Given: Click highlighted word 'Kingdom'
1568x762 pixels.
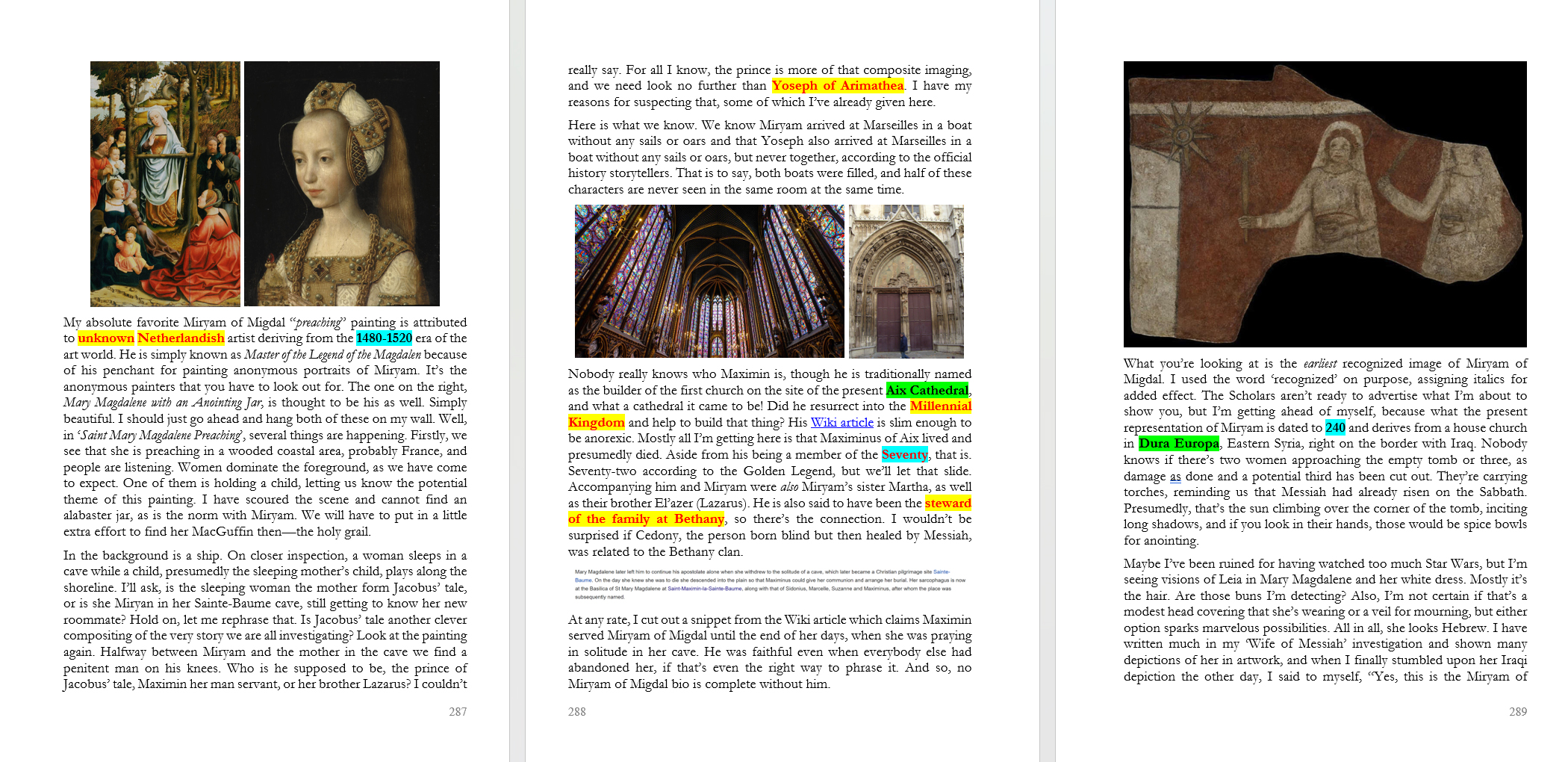Looking at the screenshot, I should click(x=597, y=422).
